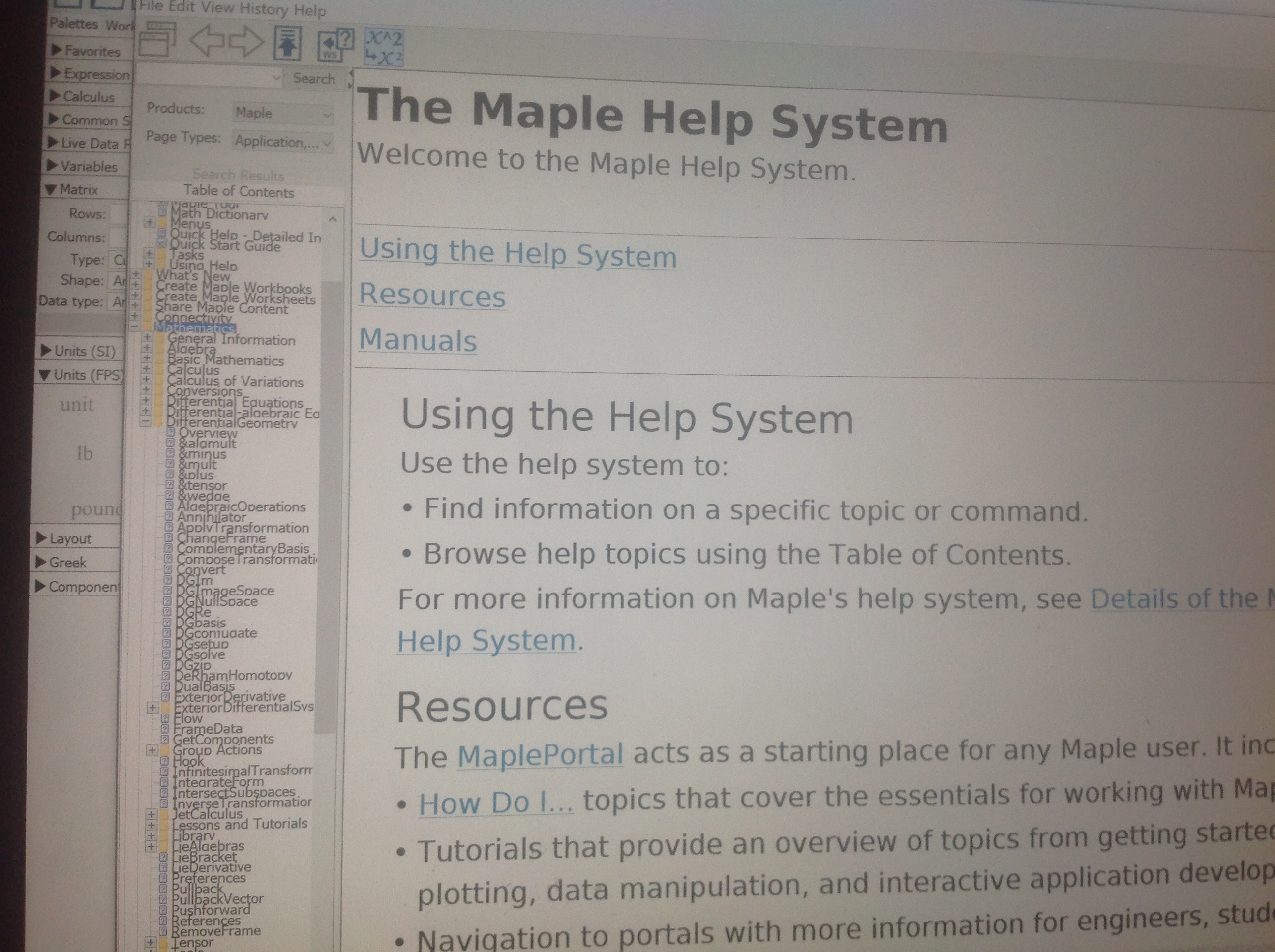
Task: Collapse the Mathematics tree node
Action: point(134,326)
